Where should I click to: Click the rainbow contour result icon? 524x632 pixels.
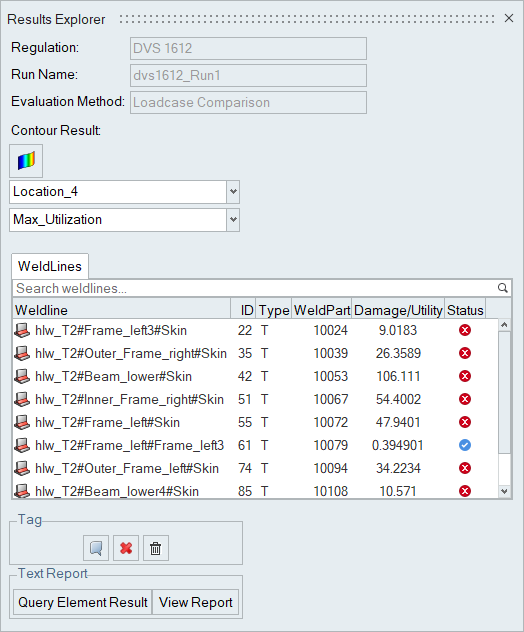coord(26,161)
